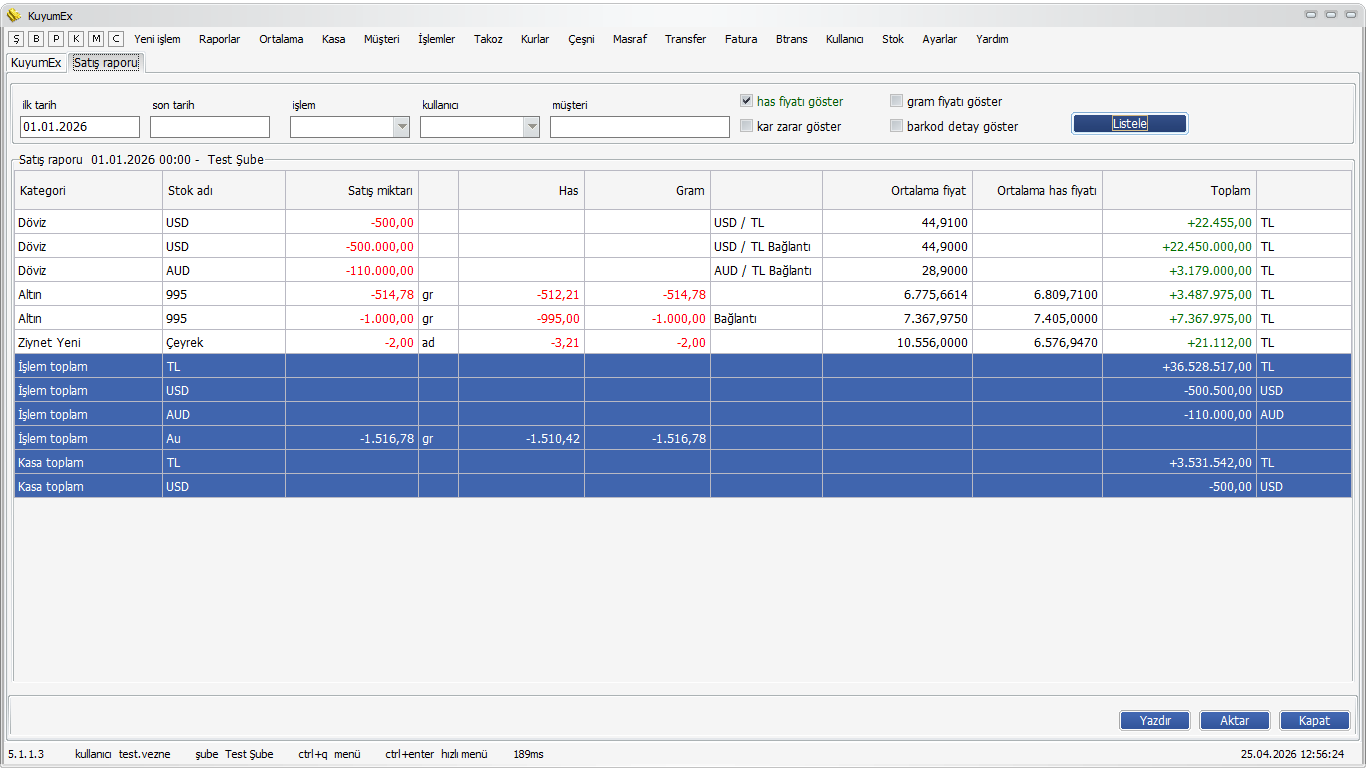Turn on 'barkod detay göster' checkbox
1366x768 pixels.
pos(896,126)
